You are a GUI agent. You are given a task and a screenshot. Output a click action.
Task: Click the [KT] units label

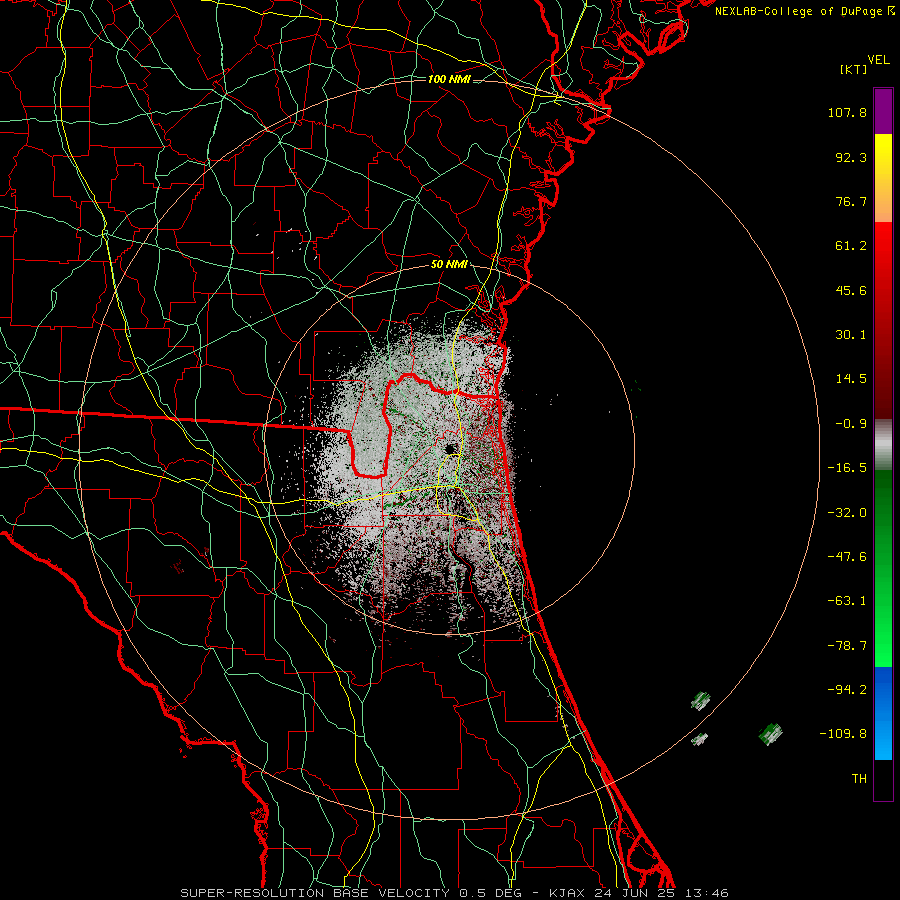[853, 69]
